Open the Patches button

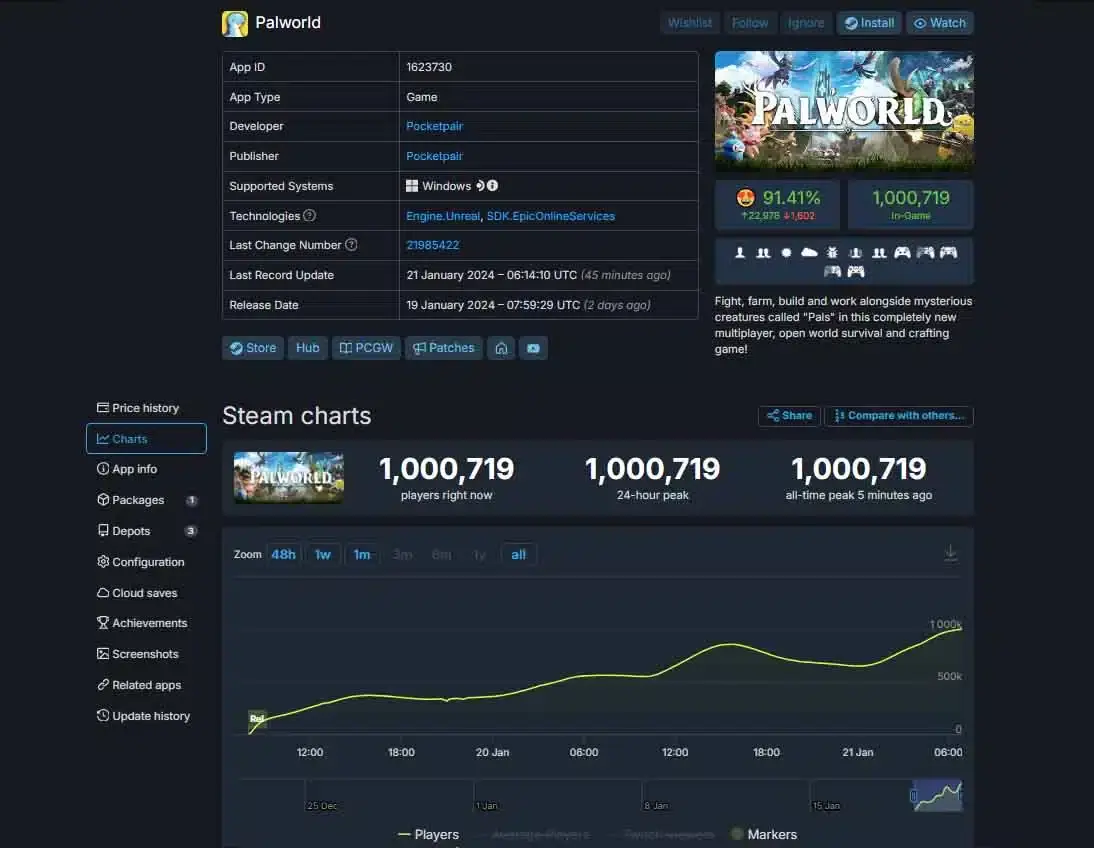tap(444, 348)
